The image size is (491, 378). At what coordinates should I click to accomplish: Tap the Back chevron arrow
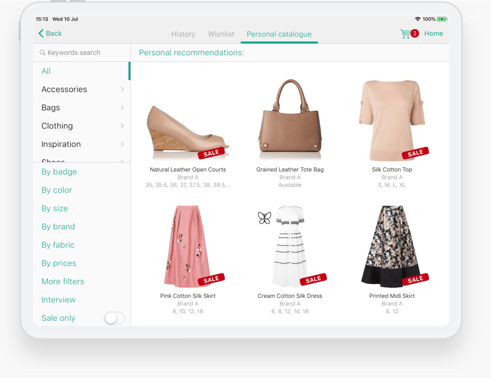pyautogui.click(x=41, y=33)
